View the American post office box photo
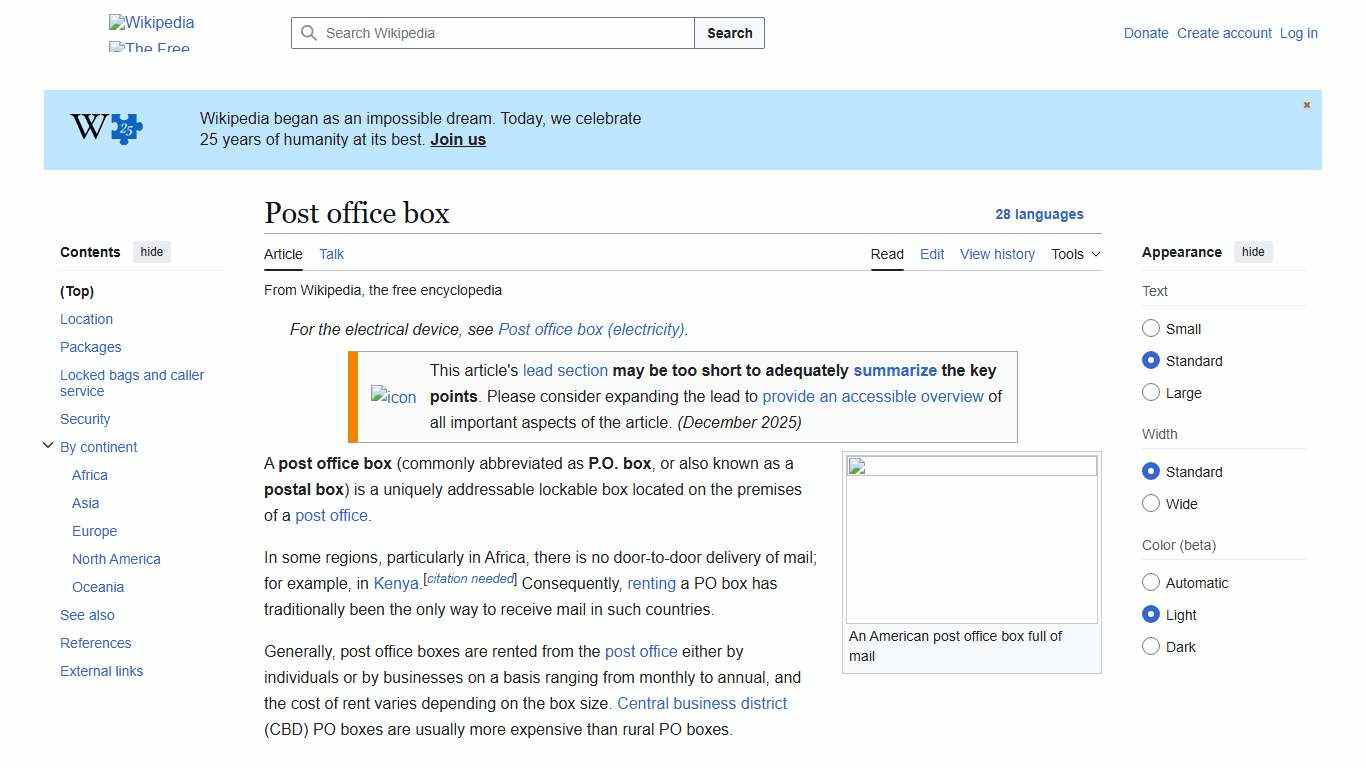 [x=971, y=538]
